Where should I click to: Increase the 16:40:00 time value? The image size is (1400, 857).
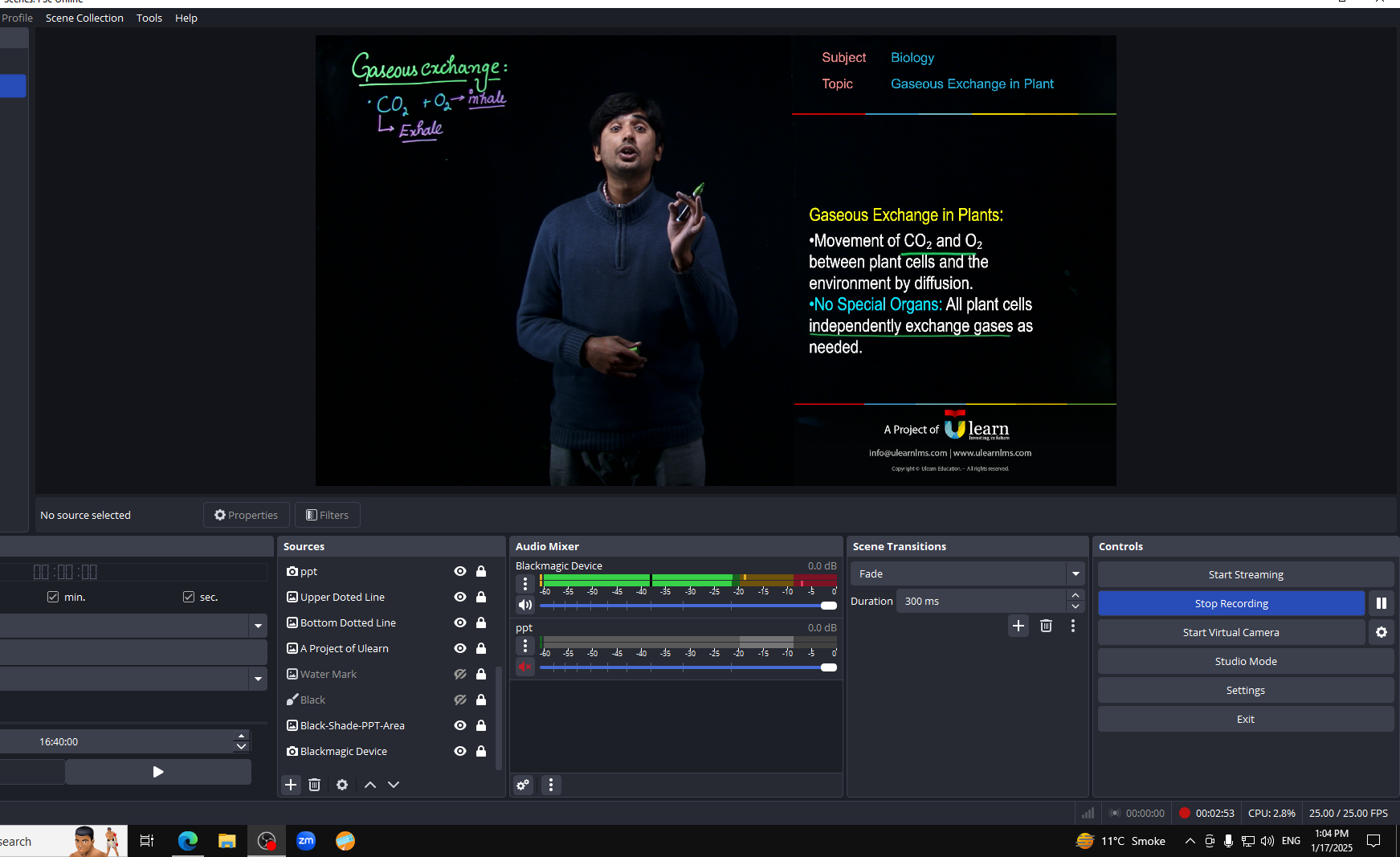coord(241,736)
